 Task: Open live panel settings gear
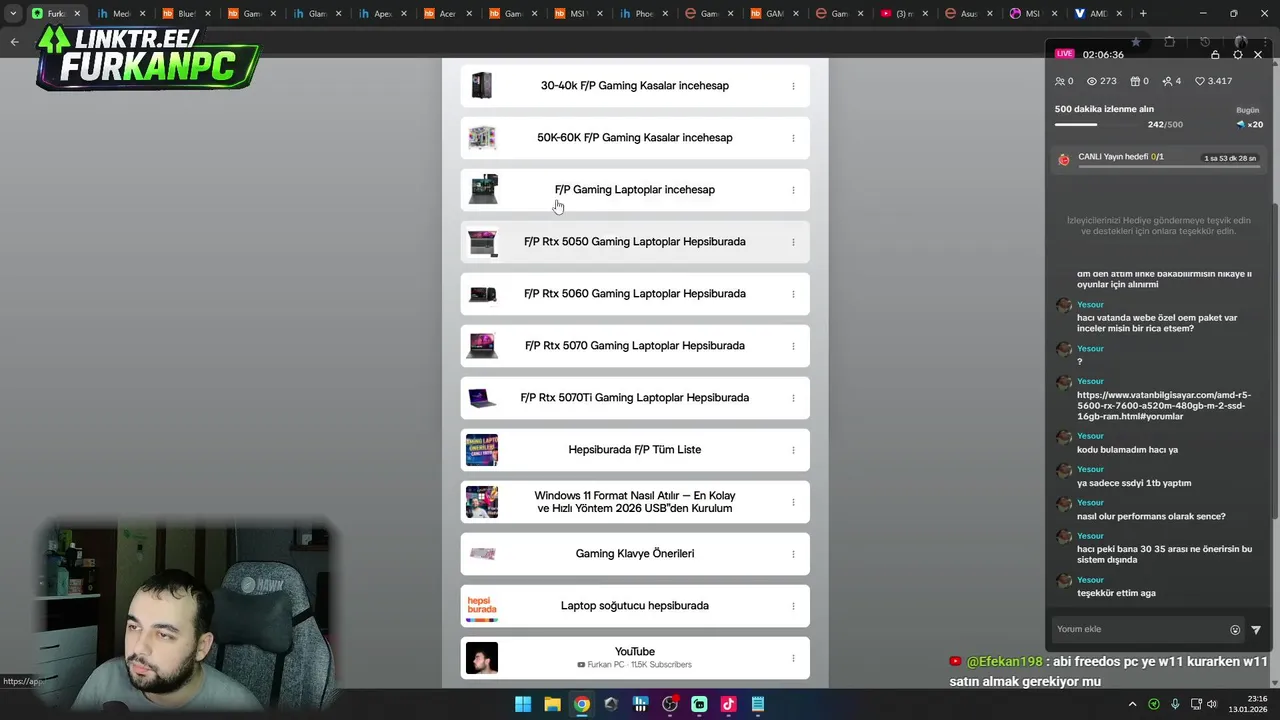[1238, 55]
